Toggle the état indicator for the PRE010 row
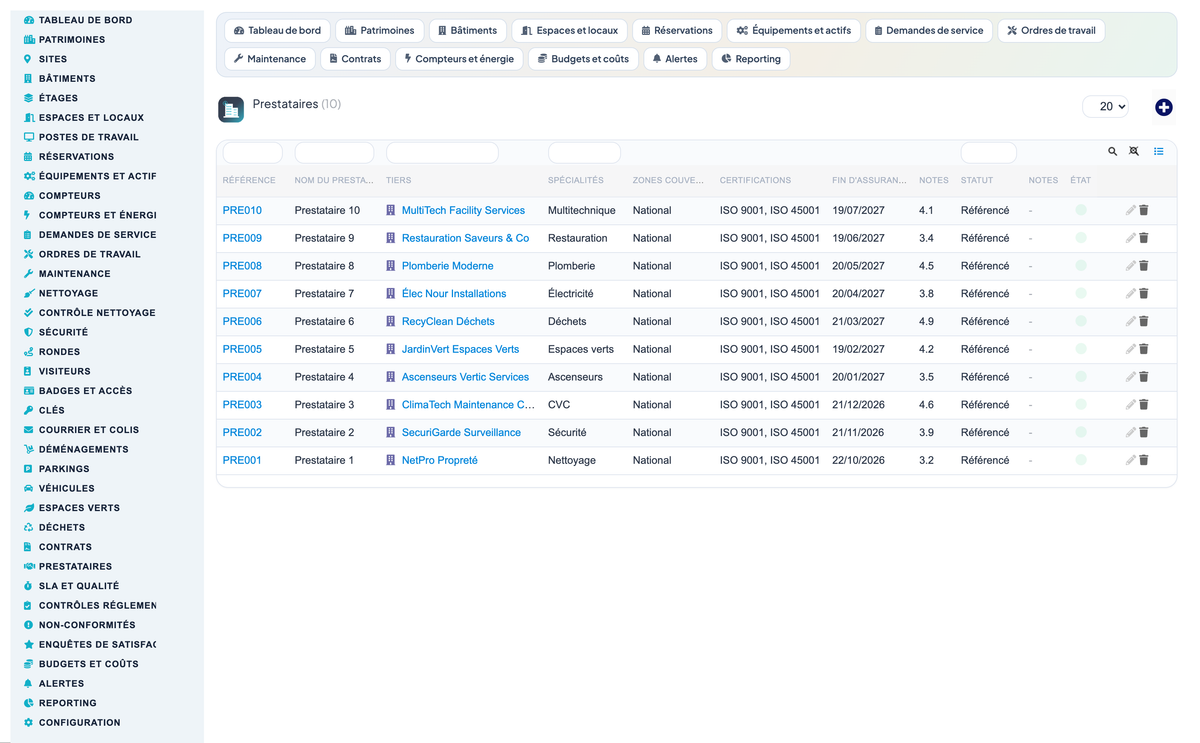This screenshot has height=743, width=1200. click(x=1080, y=211)
